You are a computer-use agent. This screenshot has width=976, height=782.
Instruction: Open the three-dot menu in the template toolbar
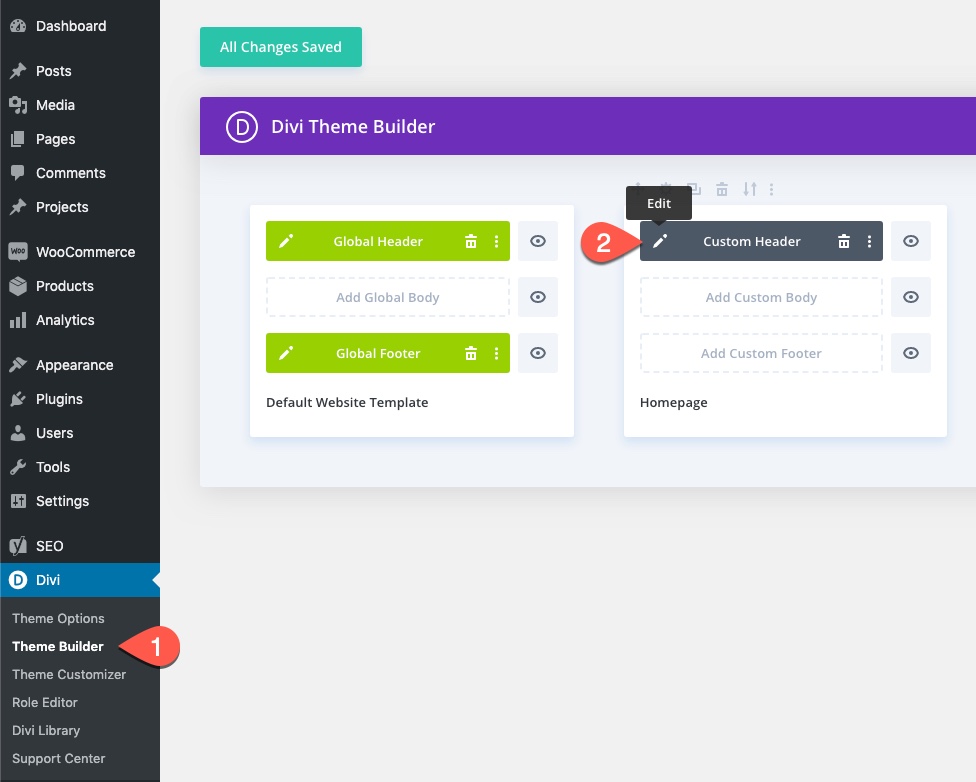[771, 188]
